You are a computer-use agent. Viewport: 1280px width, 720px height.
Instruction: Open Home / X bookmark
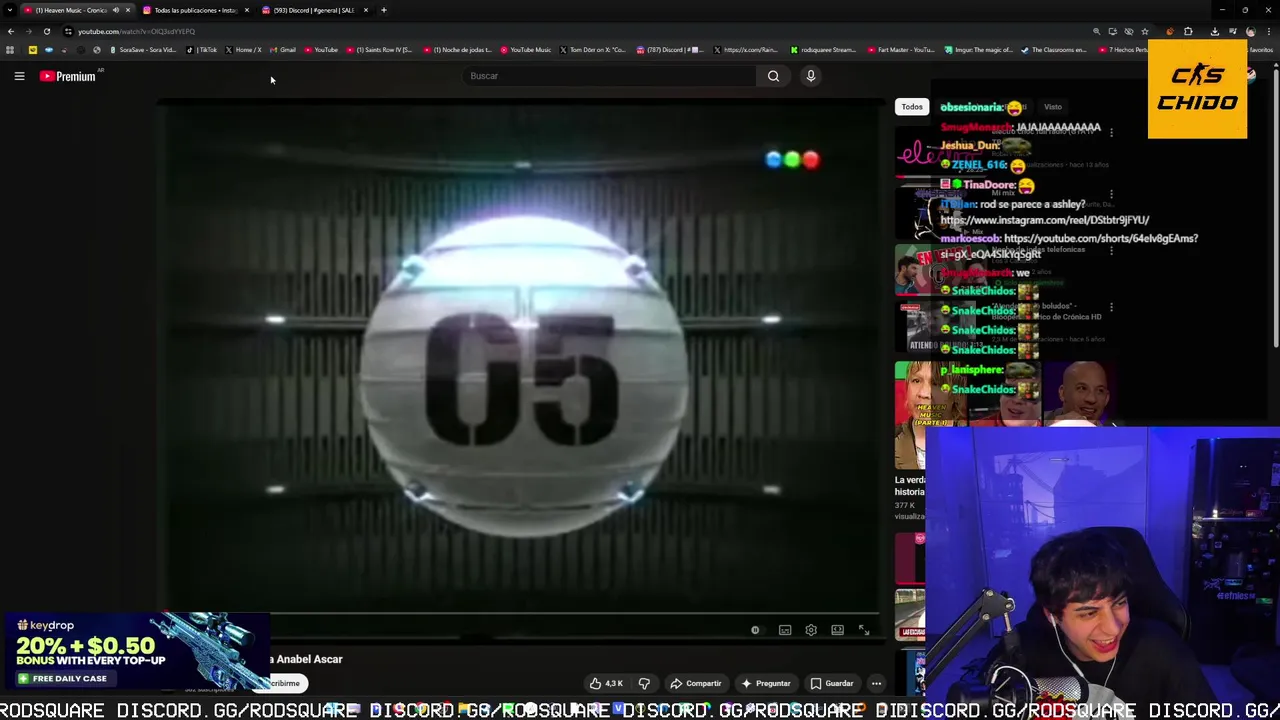coord(243,50)
